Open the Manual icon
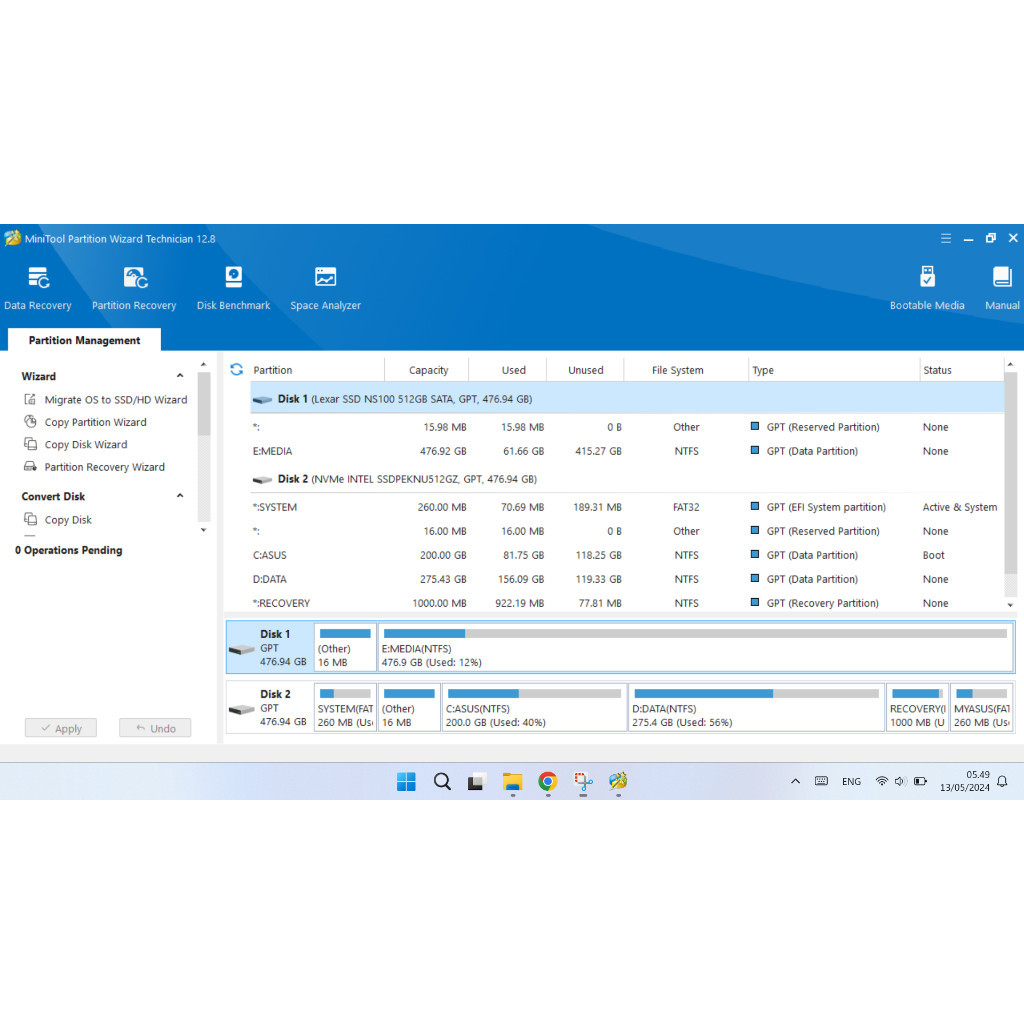The image size is (1024, 1024). (1002, 288)
